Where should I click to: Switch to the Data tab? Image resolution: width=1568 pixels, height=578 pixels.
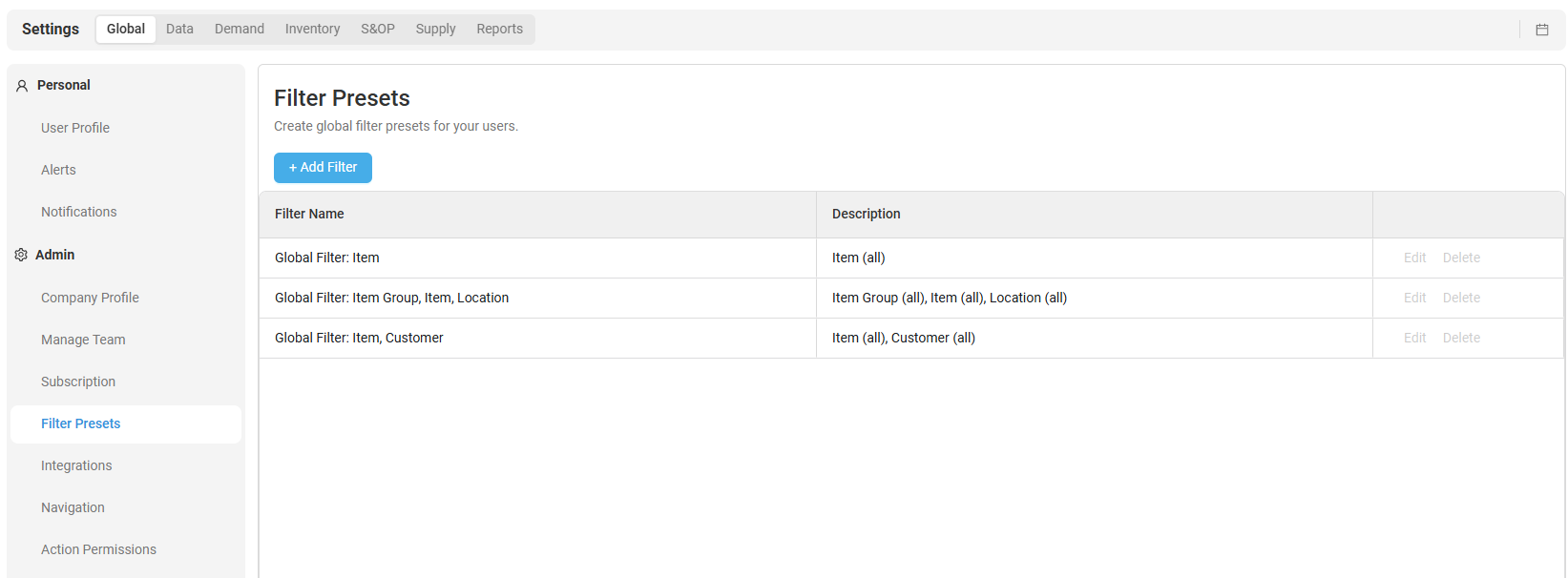coord(179,29)
